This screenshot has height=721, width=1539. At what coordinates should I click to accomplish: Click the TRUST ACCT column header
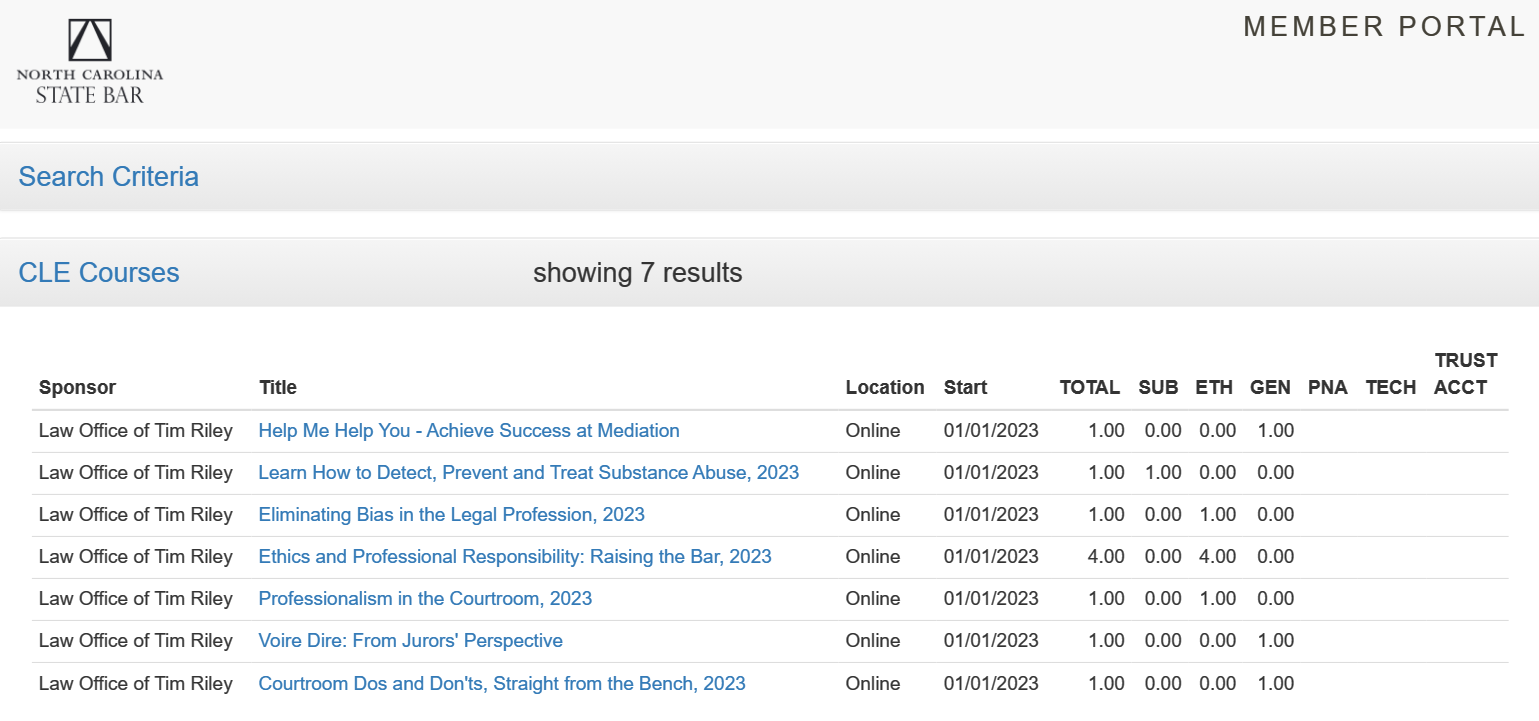pos(1466,374)
